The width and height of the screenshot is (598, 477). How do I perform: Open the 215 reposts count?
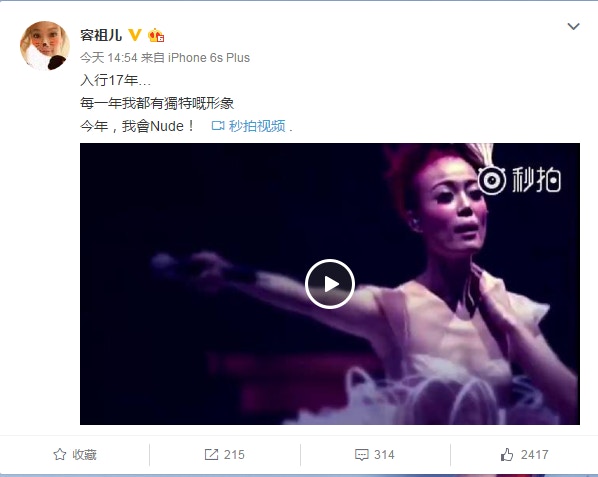[x=234, y=455]
